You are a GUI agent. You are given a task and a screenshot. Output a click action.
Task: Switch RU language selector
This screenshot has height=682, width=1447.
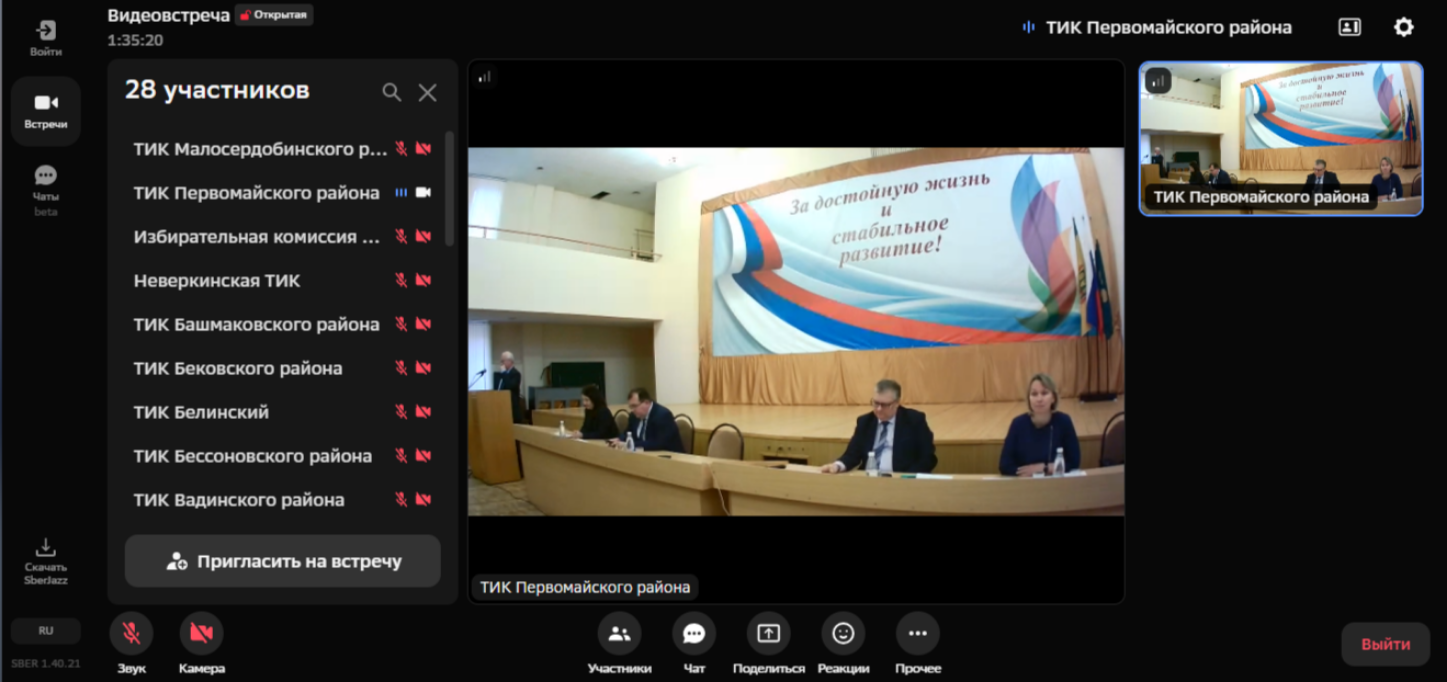click(46, 631)
